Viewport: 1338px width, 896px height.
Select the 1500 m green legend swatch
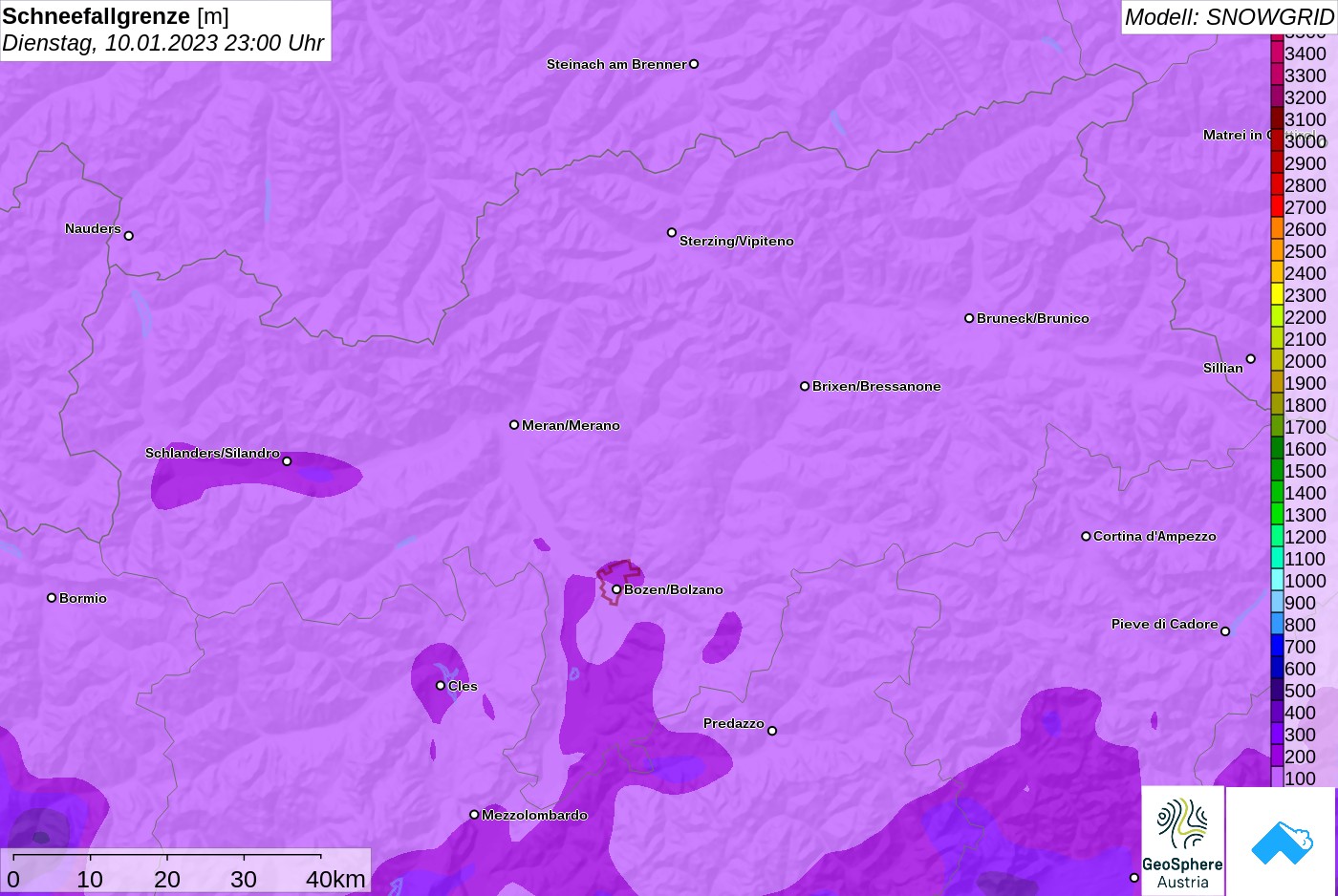(1277, 470)
